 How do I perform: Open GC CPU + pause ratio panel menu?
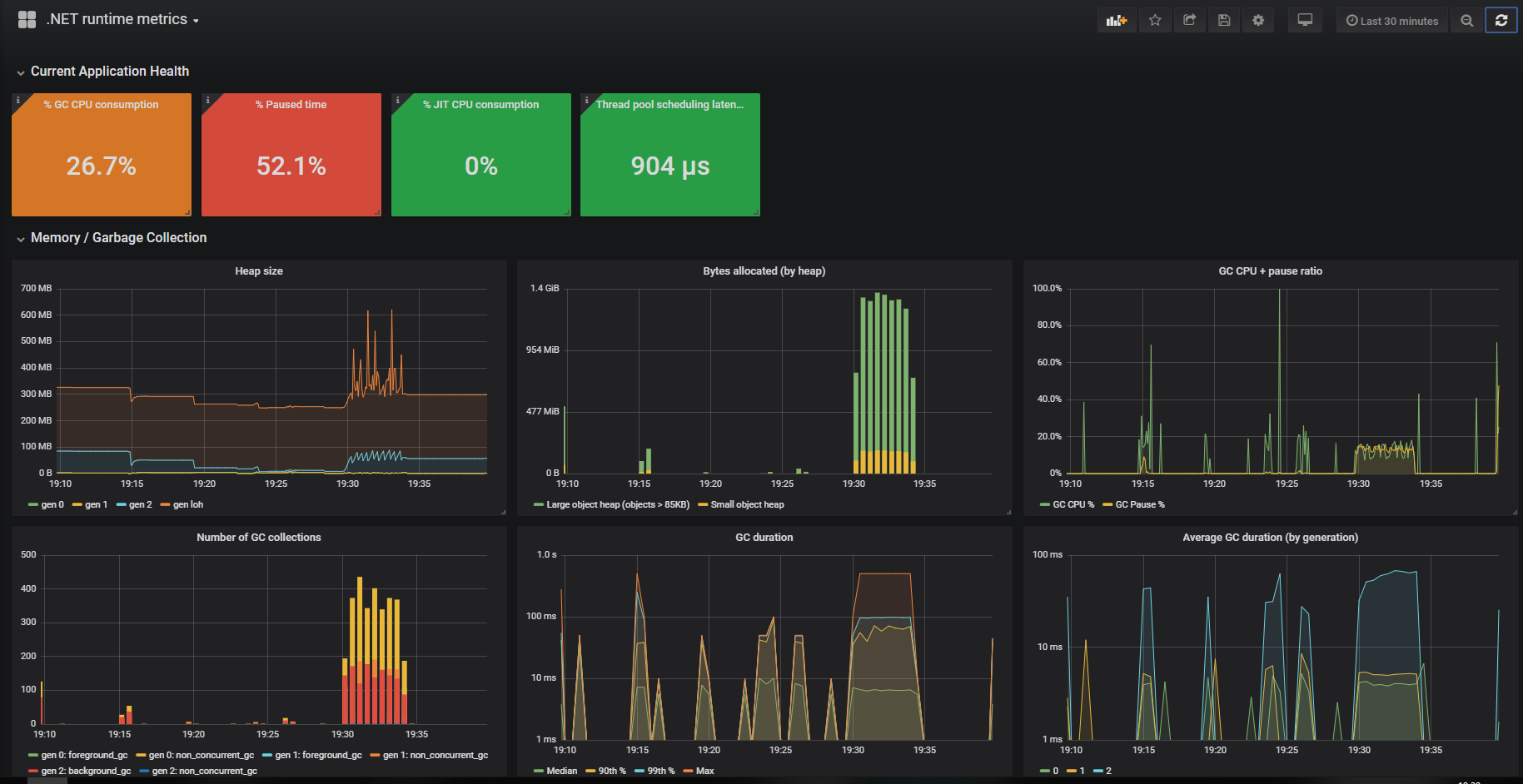tap(1270, 271)
